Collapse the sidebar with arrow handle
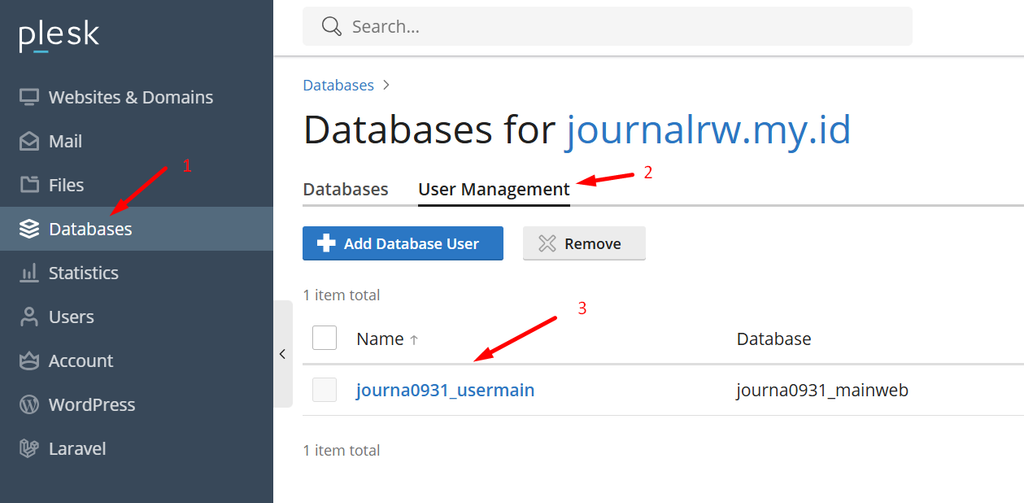Viewport: 1024px width, 503px height. [x=283, y=354]
